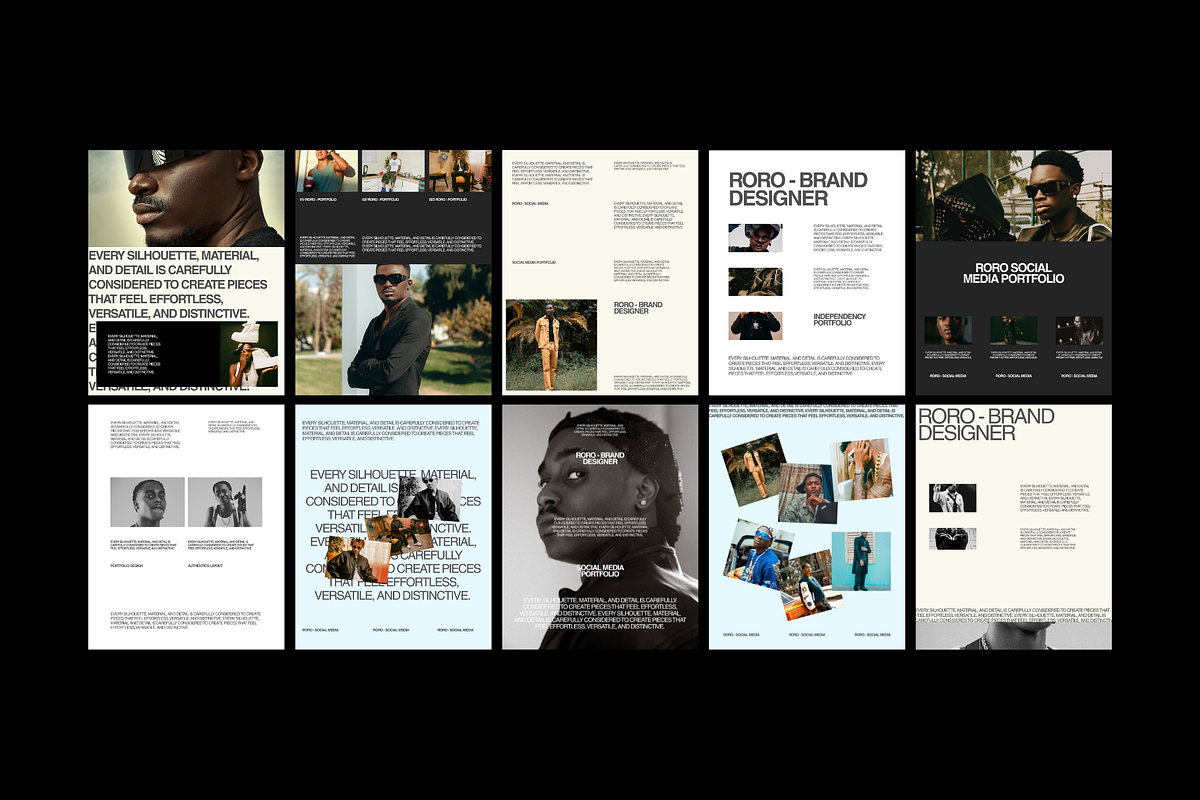1200x800 pixels.
Task: Click grayscale photo of man holding camera
Action: click(x=225, y=502)
